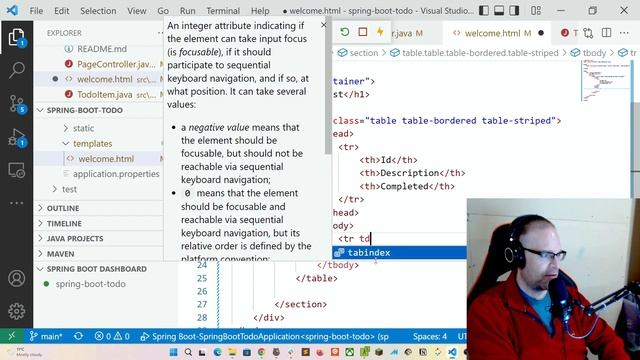Viewport: 640px width, 360px height.
Task: Toggle the primary side bar
Action: click(484, 11)
